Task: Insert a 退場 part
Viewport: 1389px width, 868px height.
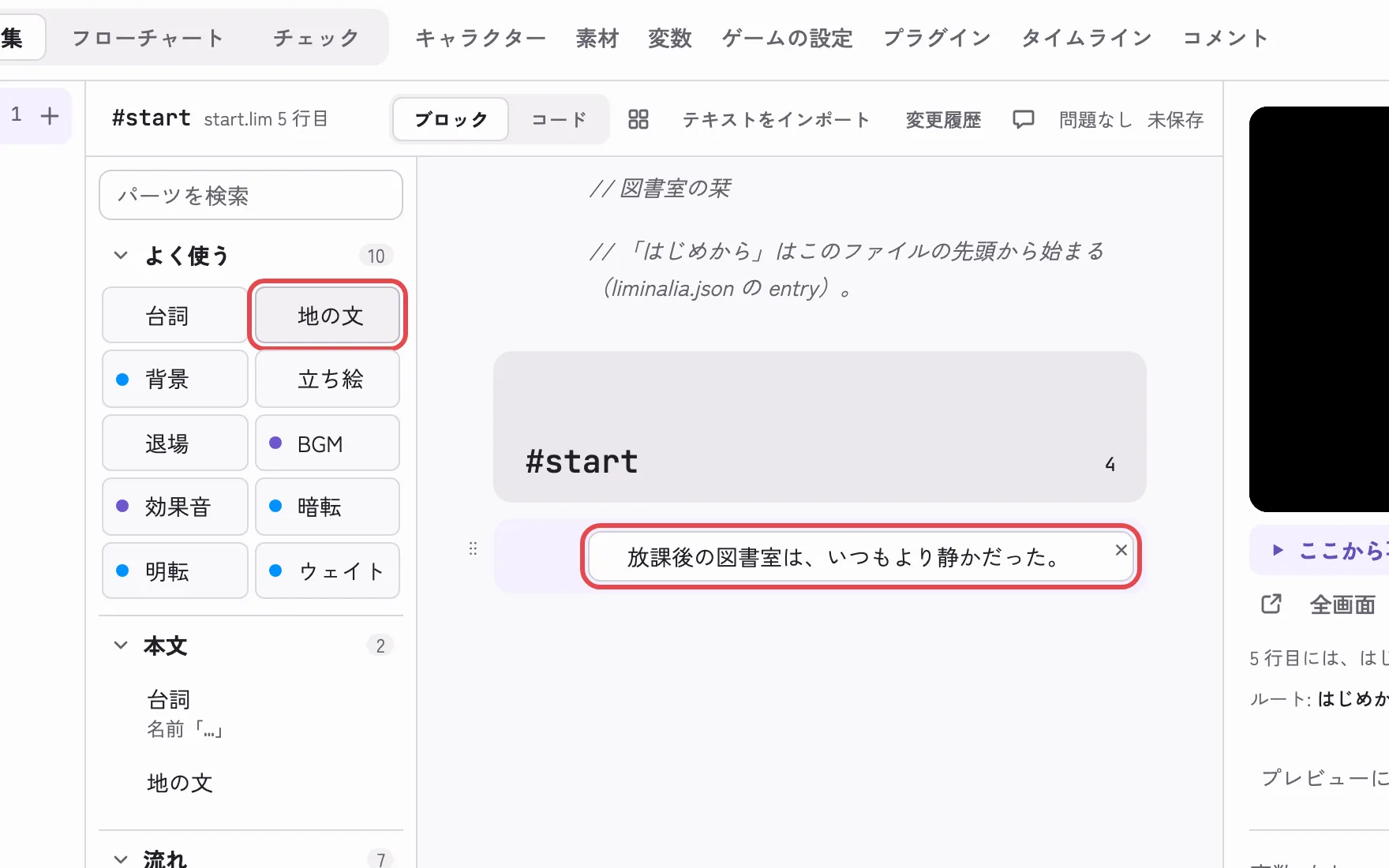Action: [x=175, y=443]
